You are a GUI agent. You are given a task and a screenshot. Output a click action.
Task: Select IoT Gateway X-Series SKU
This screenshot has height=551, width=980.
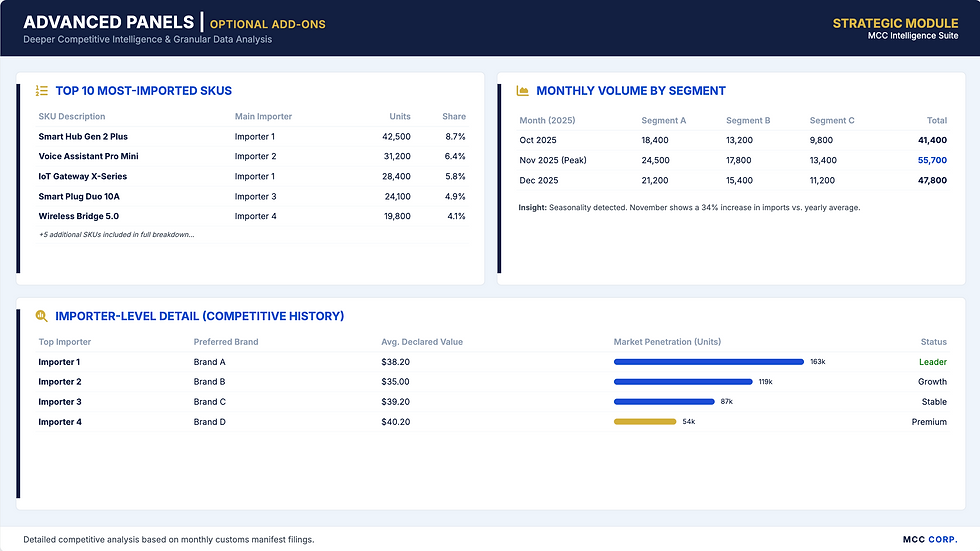point(82,176)
